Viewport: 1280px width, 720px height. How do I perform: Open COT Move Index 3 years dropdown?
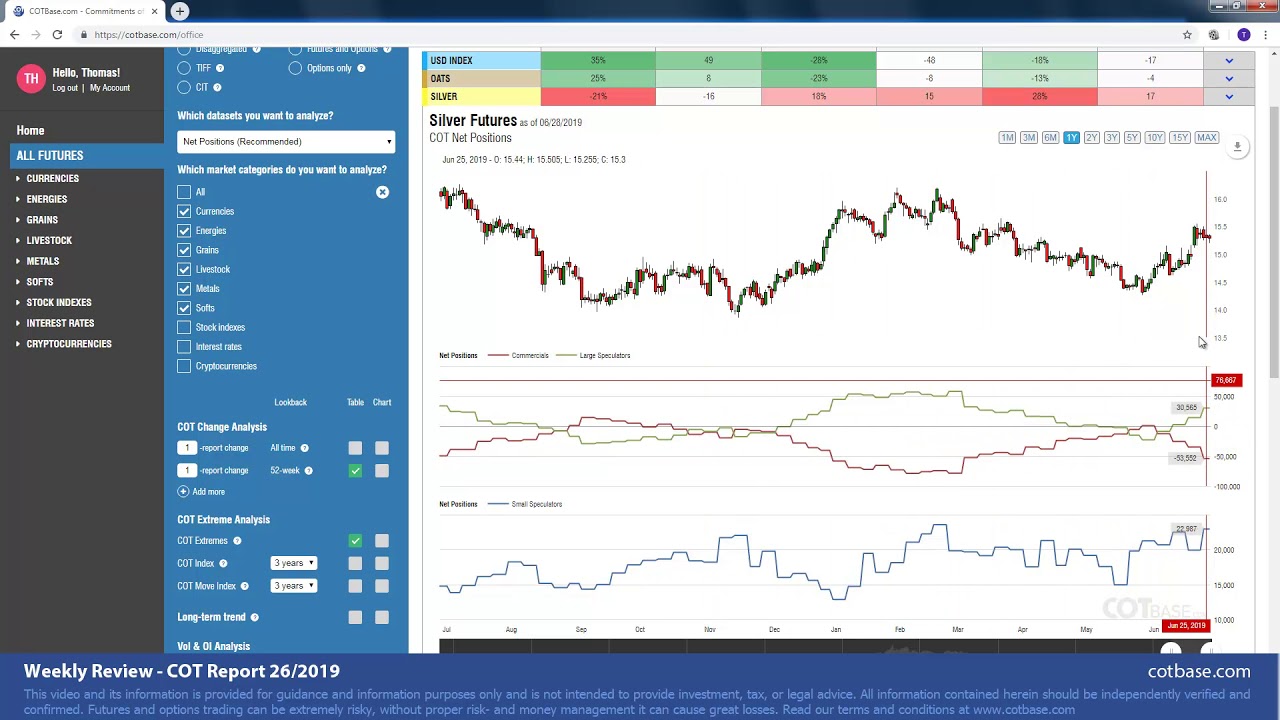pos(294,586)
